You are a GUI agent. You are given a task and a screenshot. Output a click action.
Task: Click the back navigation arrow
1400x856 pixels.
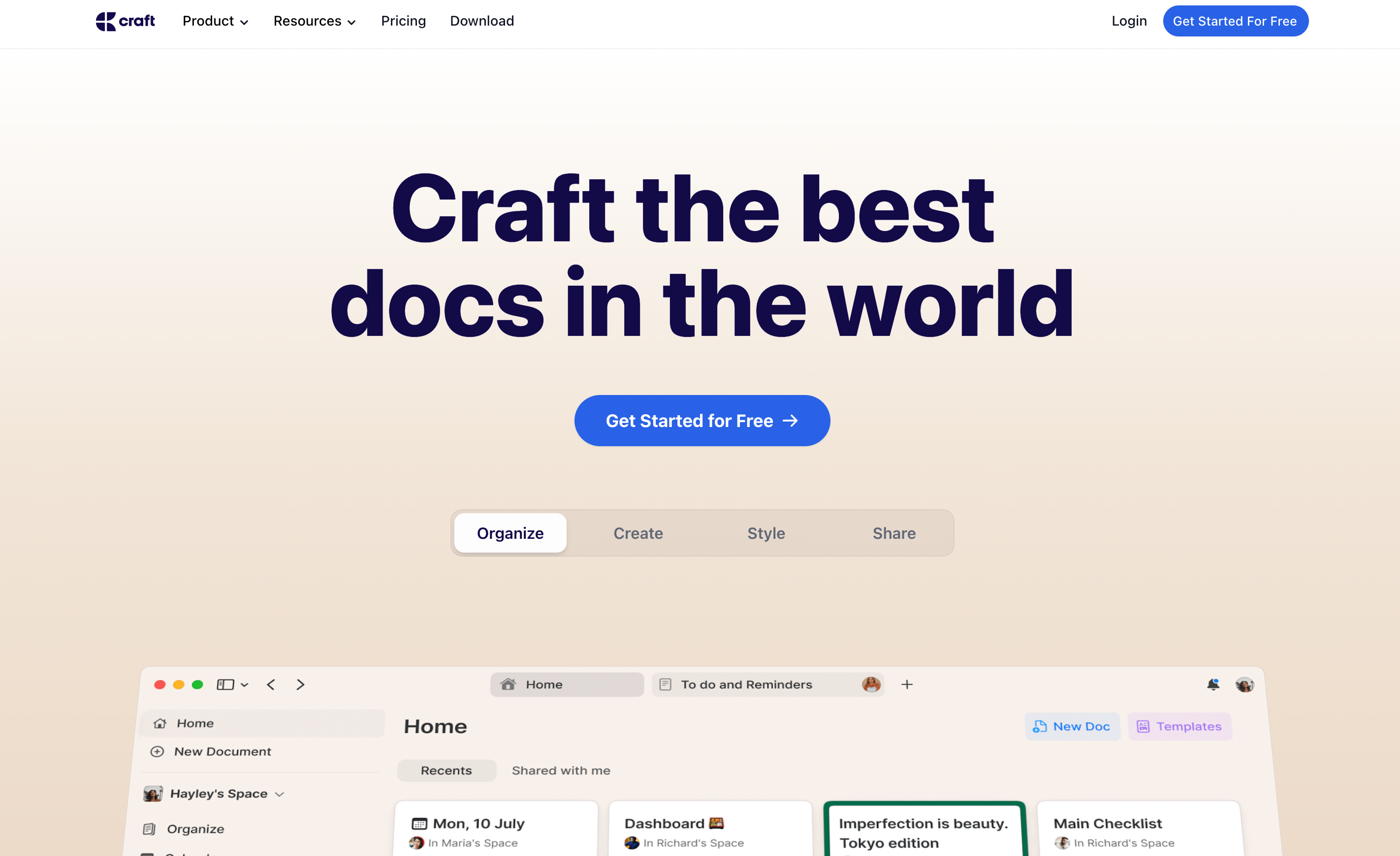[271, 684]
